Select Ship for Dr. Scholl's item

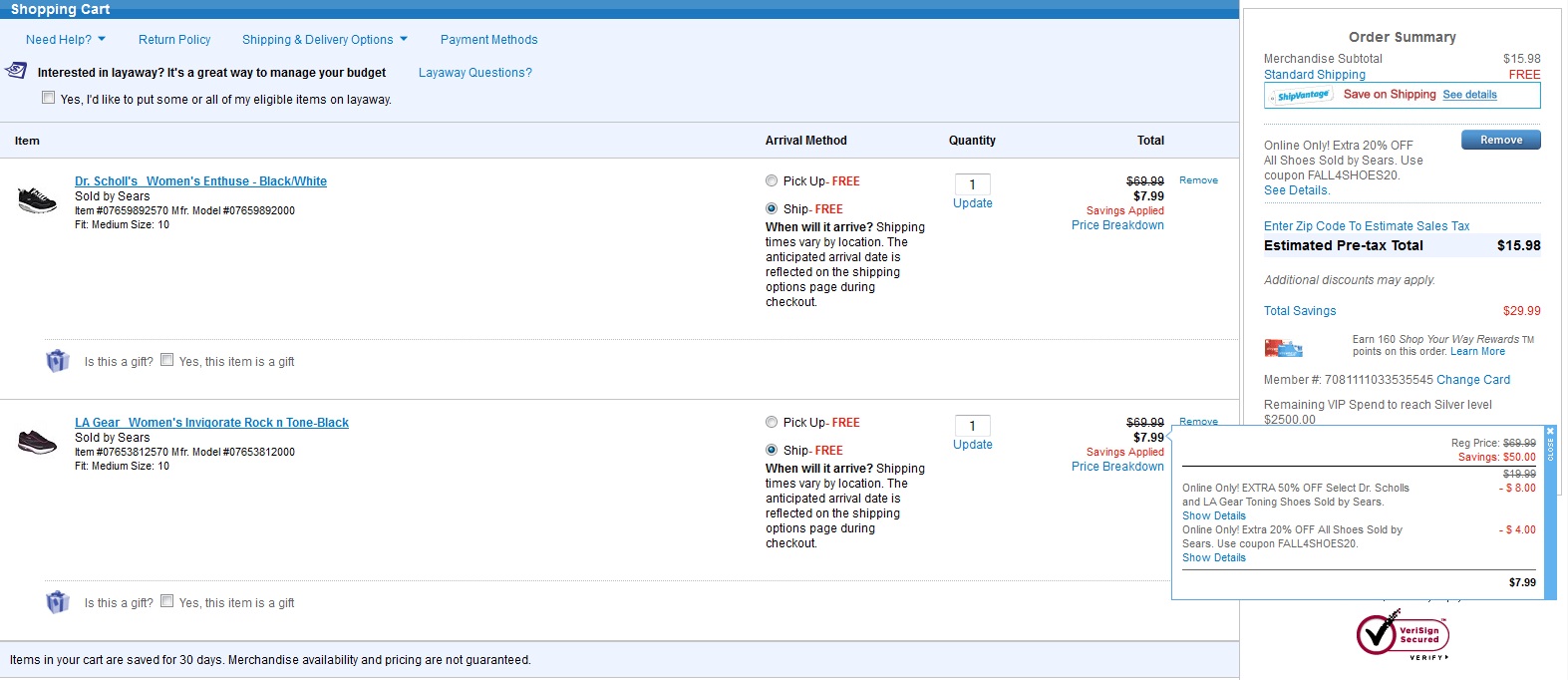point(772,209)
